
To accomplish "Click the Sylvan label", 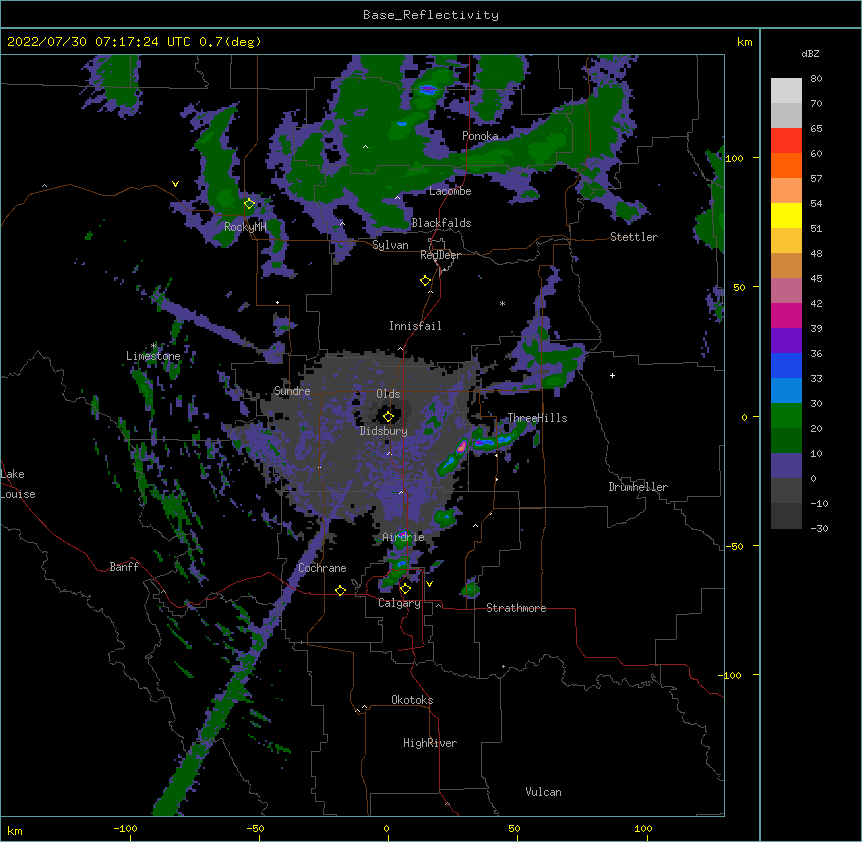I will (390, 245).
